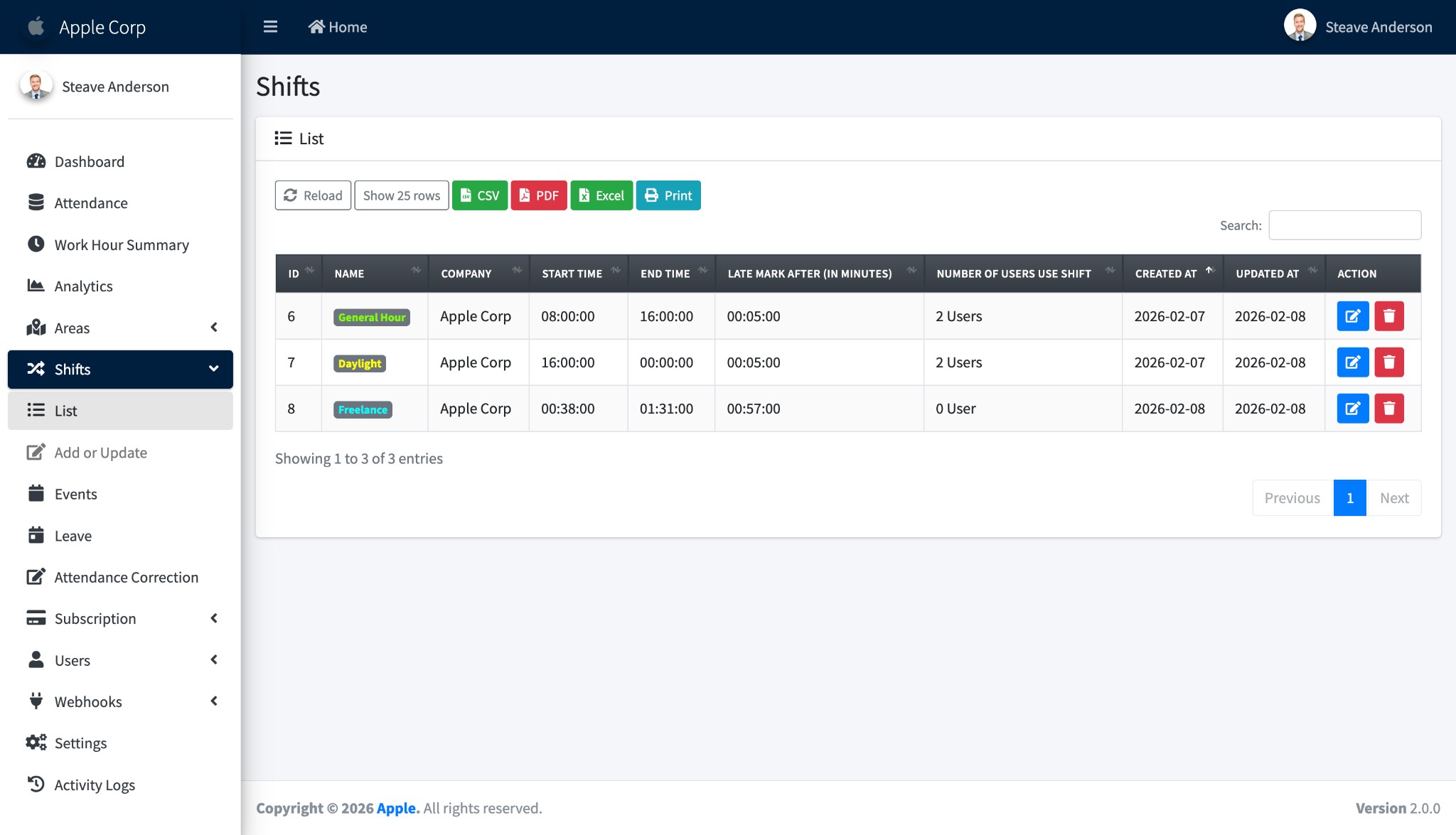Go to Work Hour Summary
Viewport: 1456px width, 835px height.
122,244
